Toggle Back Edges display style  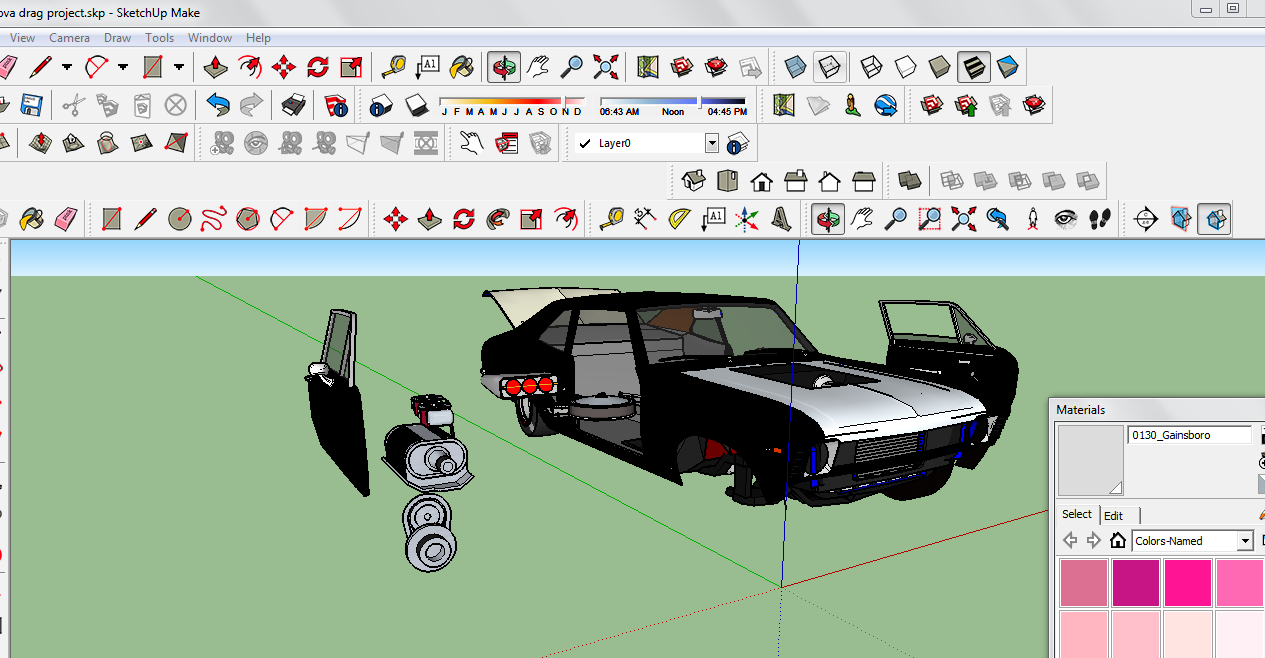[x=828, y=67]
